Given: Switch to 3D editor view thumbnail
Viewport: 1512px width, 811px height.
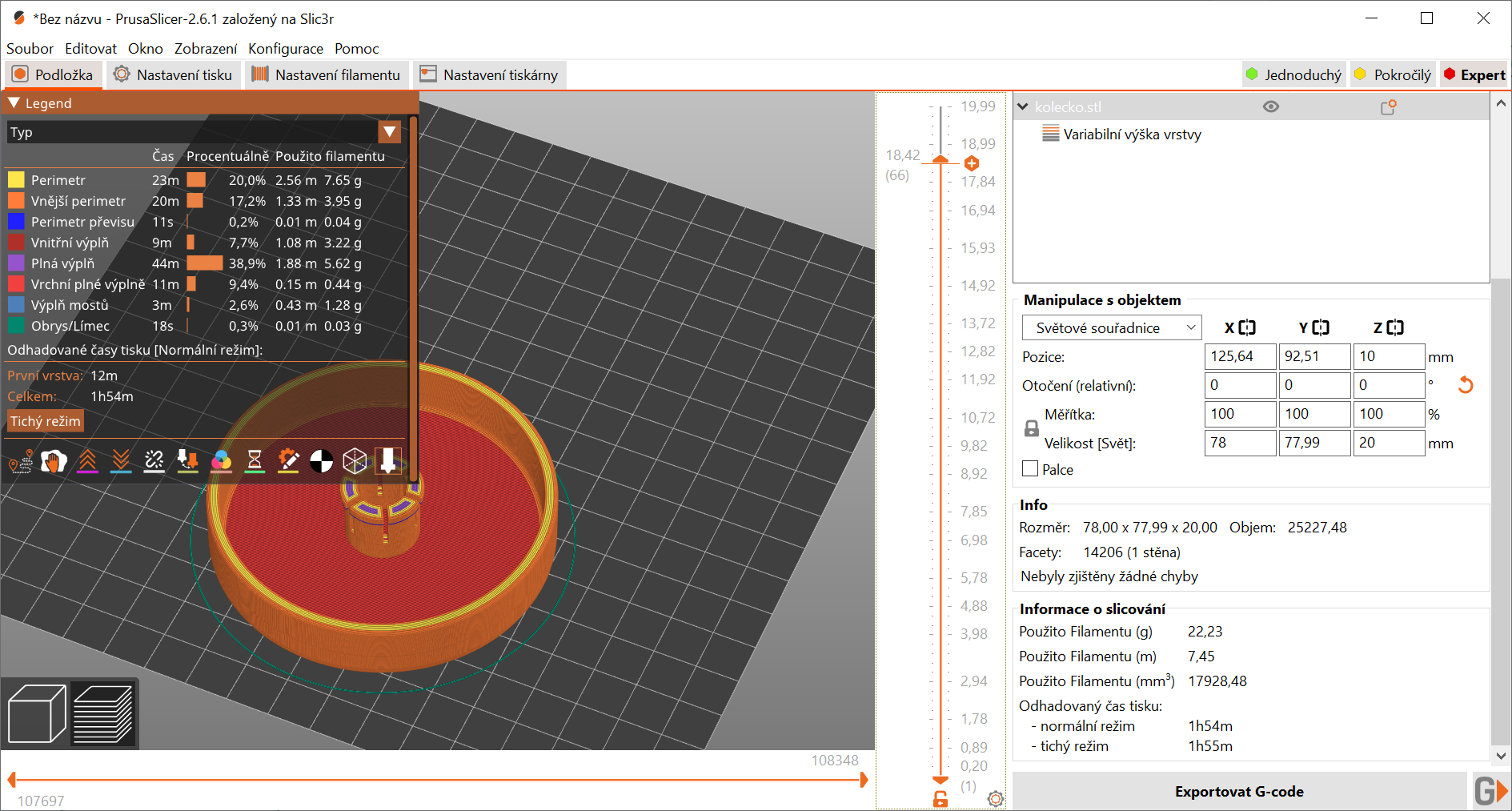Looking at the screenshot, I should pyautogui.click(x=36, y=713).
